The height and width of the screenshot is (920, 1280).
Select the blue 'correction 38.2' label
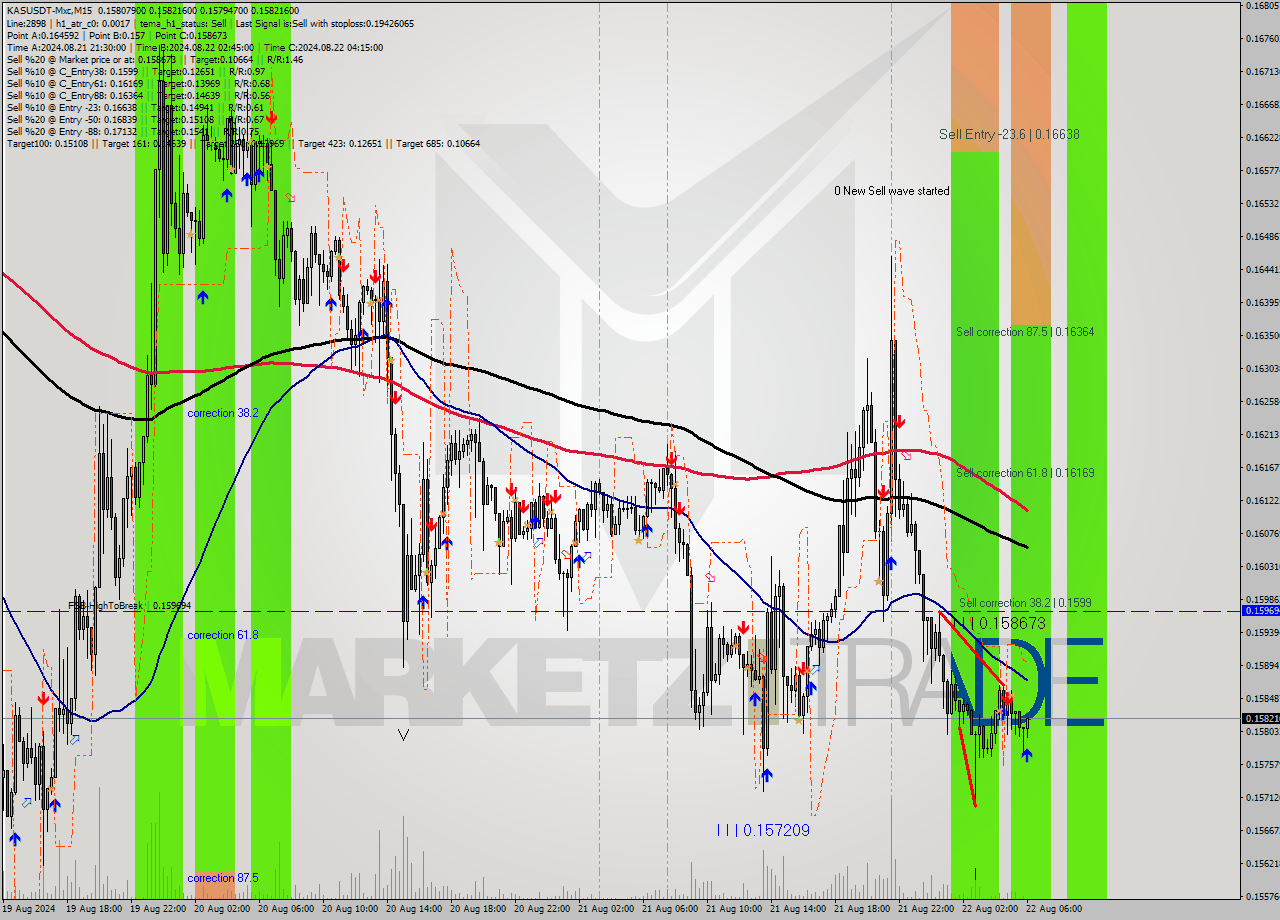pos(223,413)
